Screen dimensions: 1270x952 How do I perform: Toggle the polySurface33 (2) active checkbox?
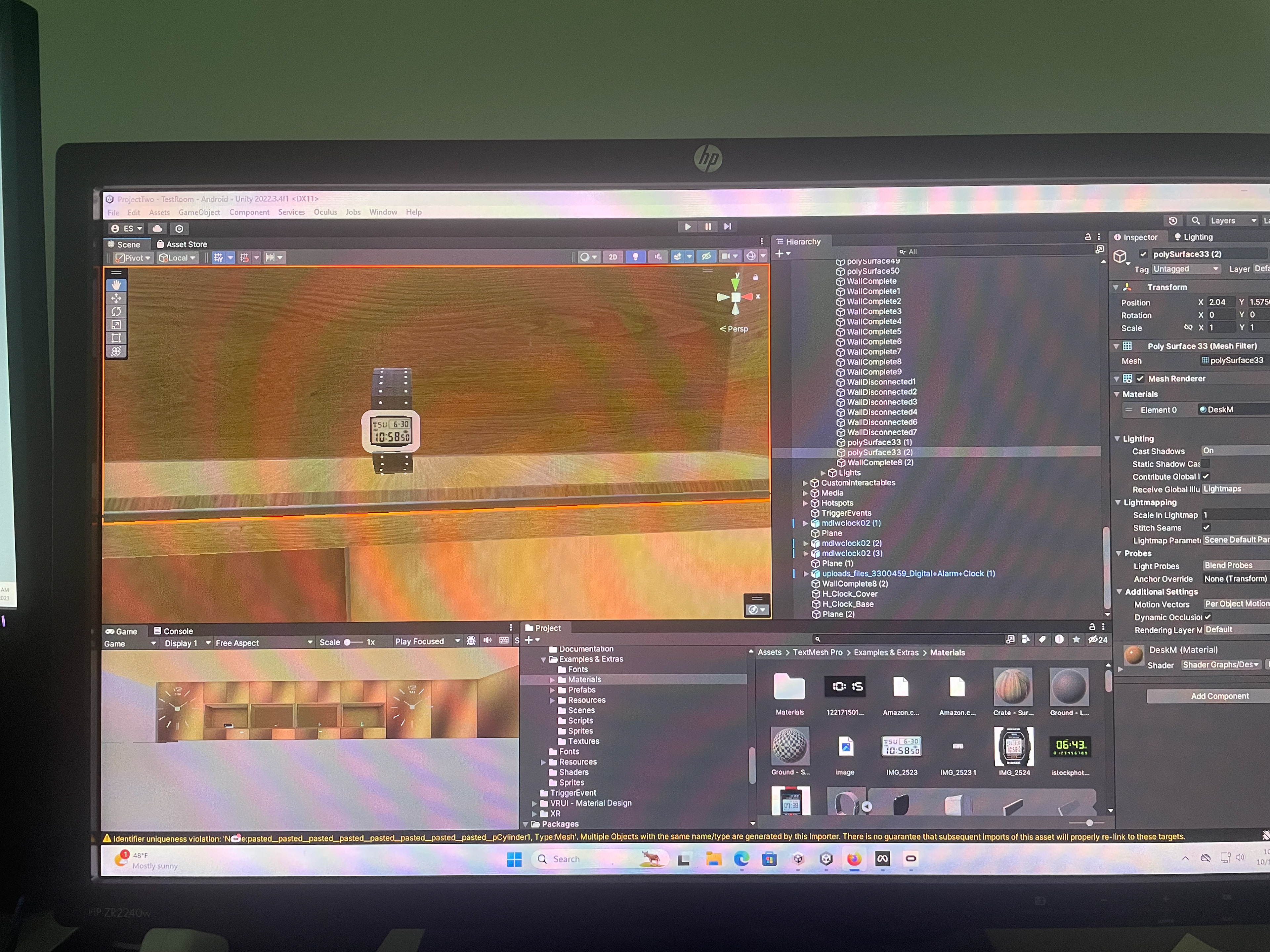[1143, 254]
